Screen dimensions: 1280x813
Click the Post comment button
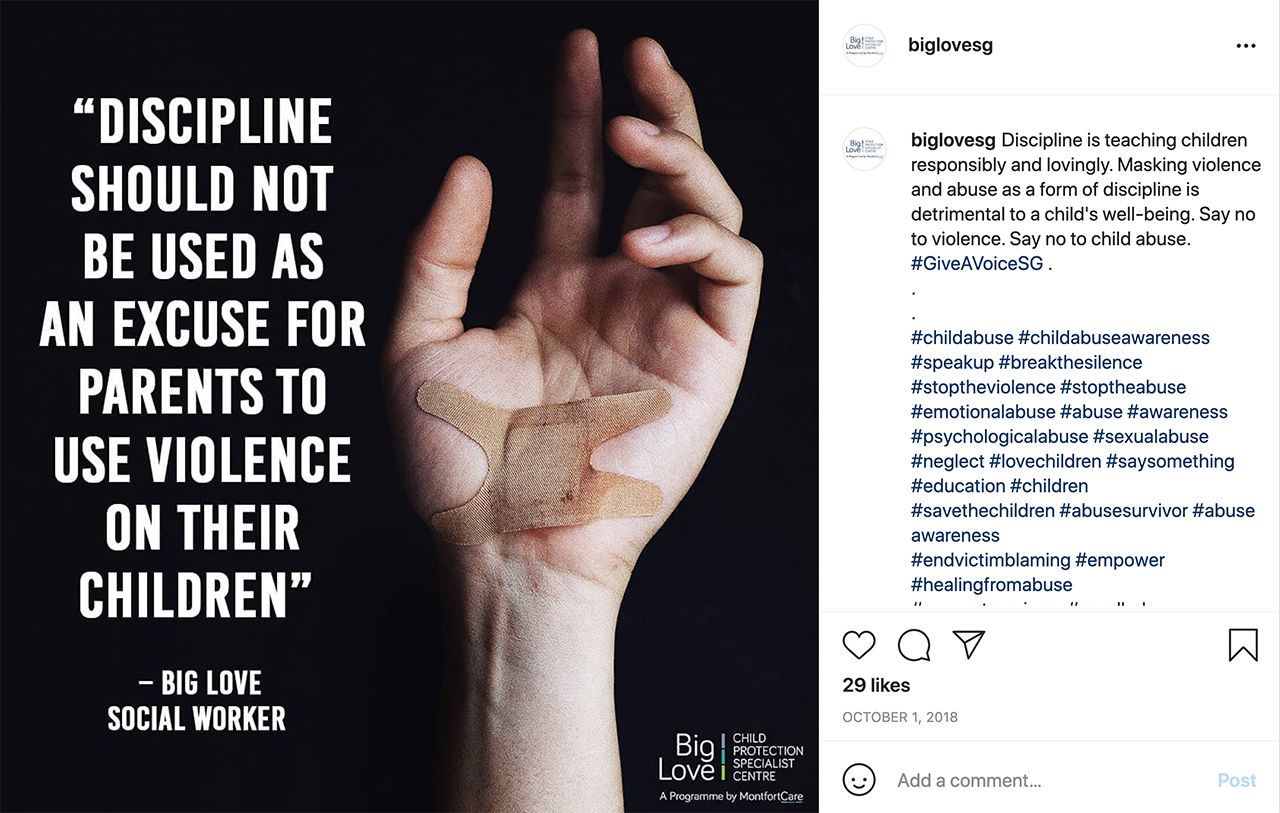point(1237,780)
